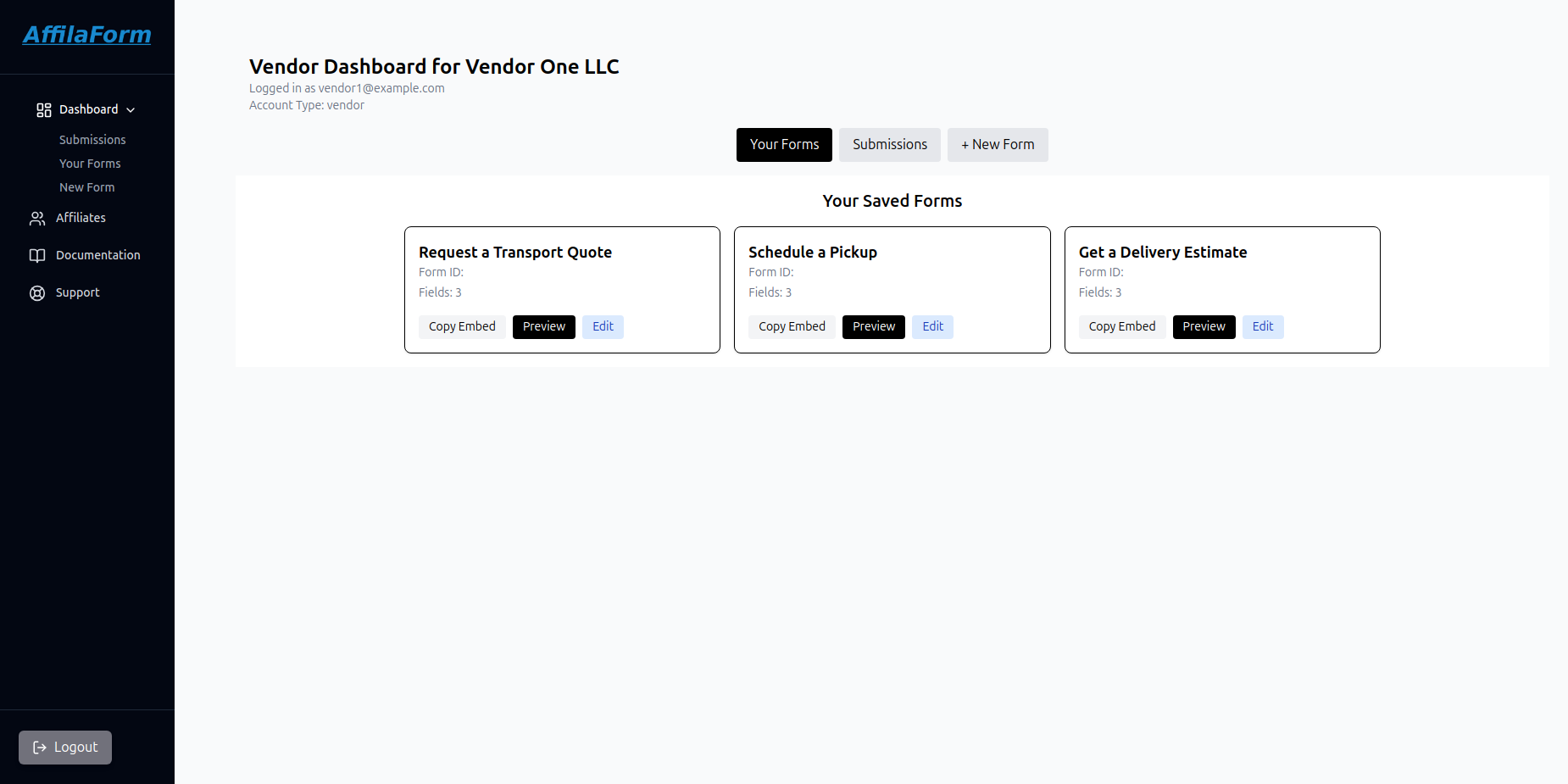Copy Embed for Request a Transport Quote

coord(462,327)
